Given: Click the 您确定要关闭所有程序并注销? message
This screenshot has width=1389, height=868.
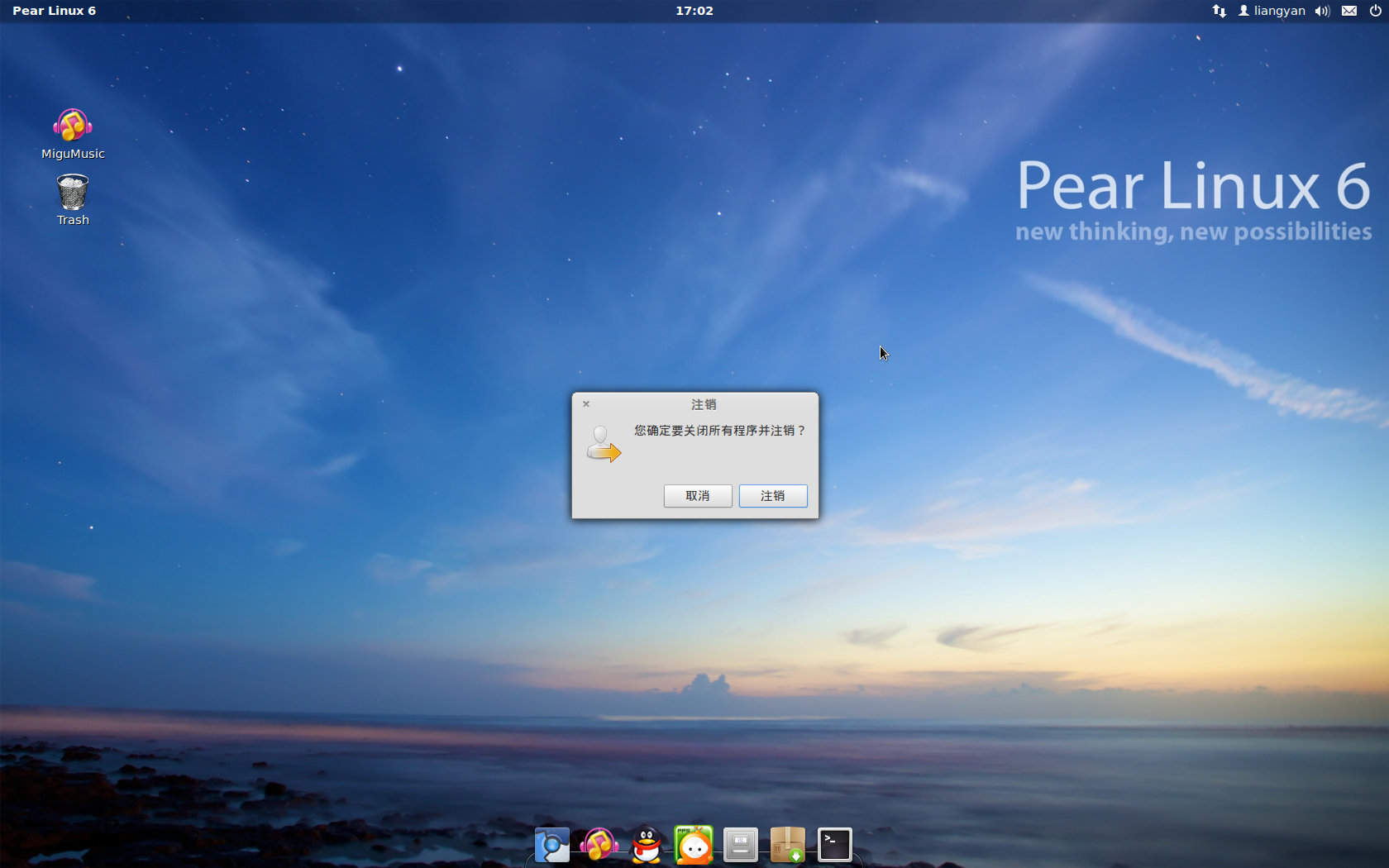Looking at the screenshot, I should tap(719, 431).
